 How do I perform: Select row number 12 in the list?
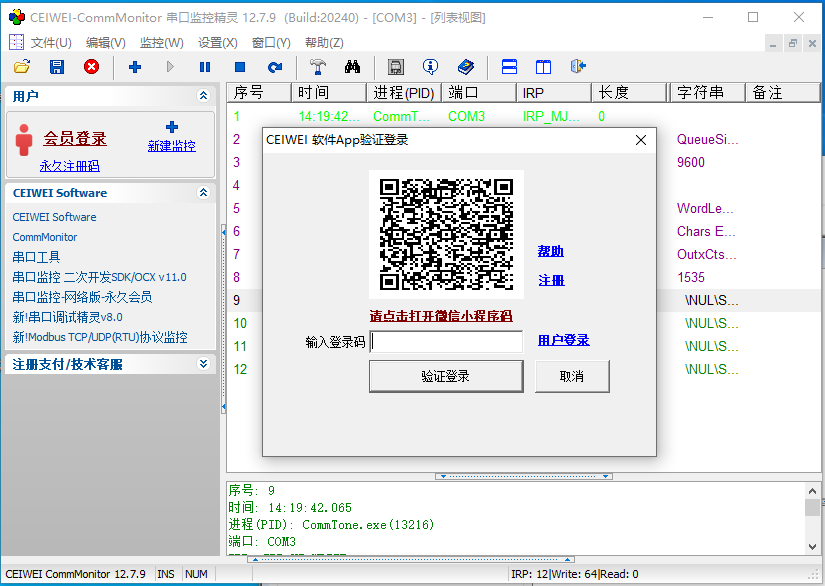(x=240, y=369)
